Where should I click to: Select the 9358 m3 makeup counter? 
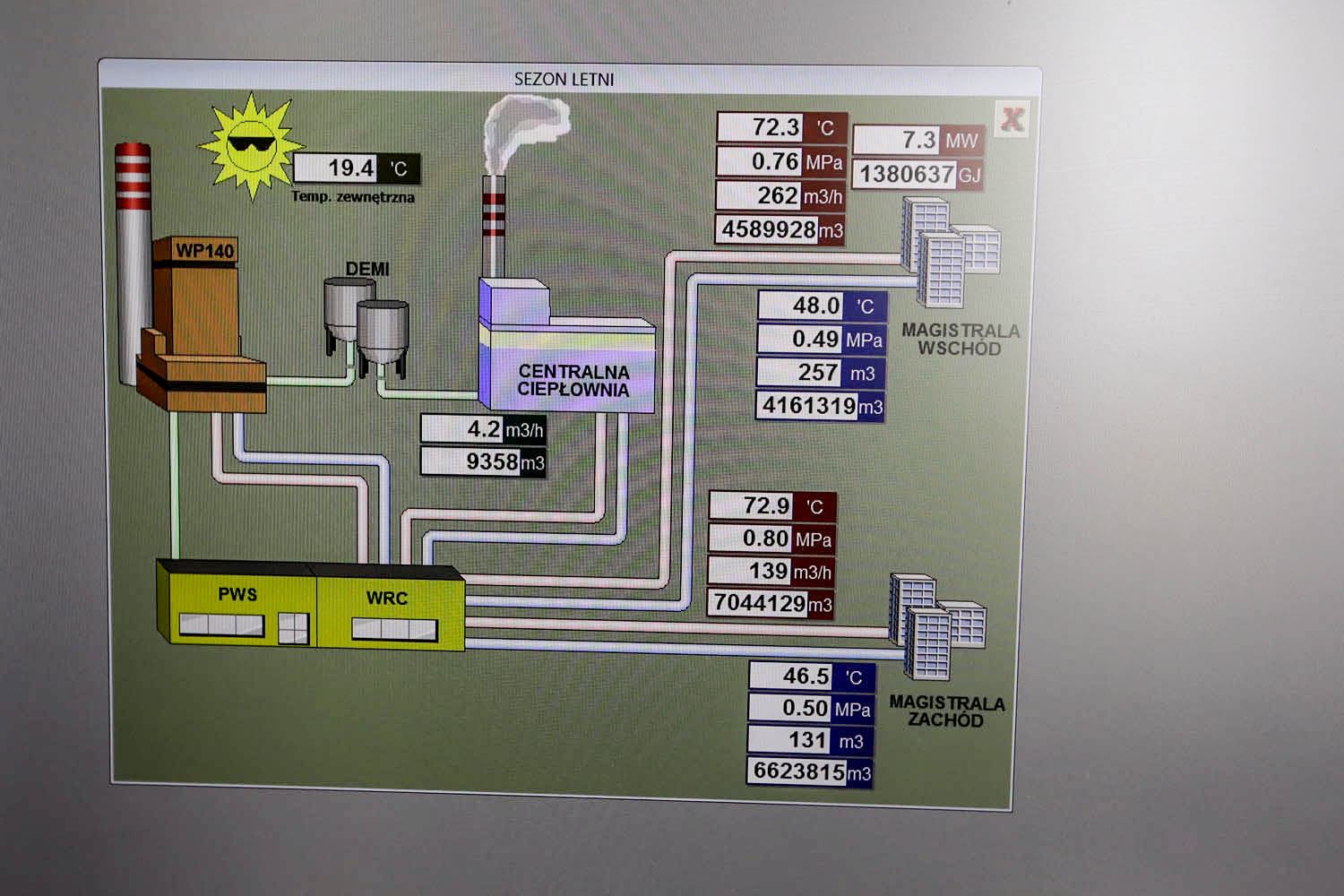484,462
